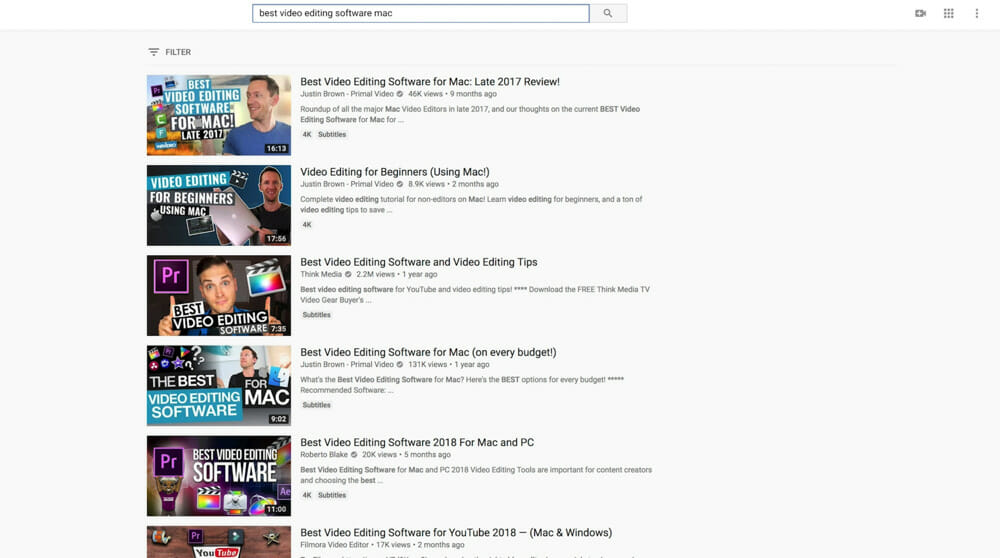Screen dimensions: 1000x558
Task: Visit Think Media channel link
Action: point(322,274)
